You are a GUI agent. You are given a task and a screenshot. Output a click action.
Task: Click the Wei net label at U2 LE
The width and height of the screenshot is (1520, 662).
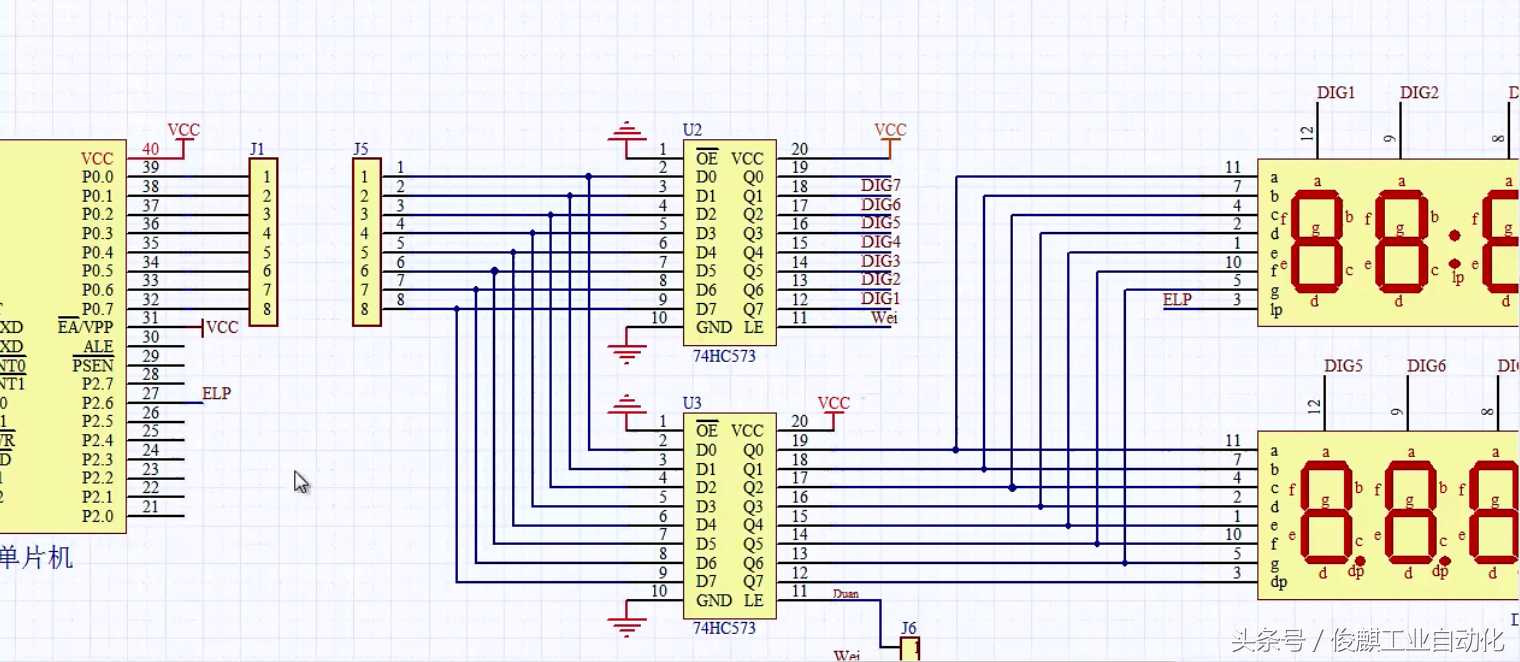pos(884,317)
